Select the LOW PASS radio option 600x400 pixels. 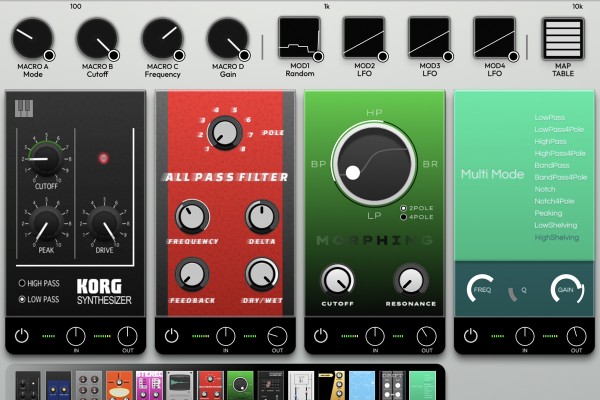click(x=23, y=298)
